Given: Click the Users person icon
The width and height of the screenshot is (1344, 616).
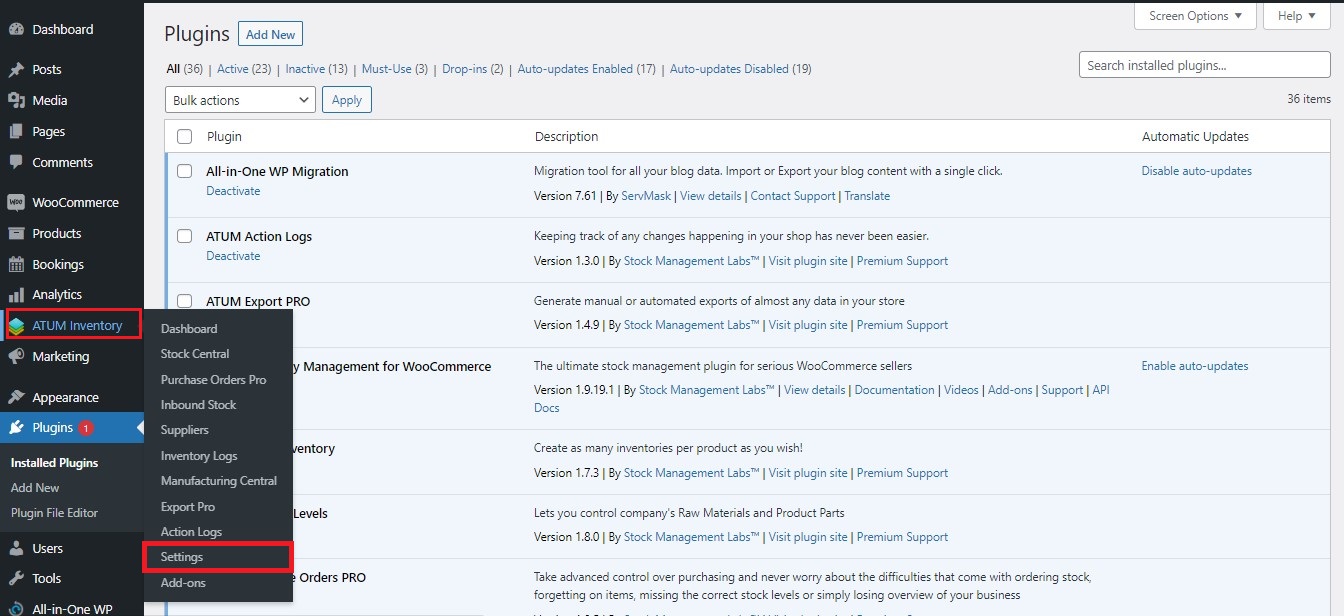Looking at the screenshot, I should click(x=16, y=548).
